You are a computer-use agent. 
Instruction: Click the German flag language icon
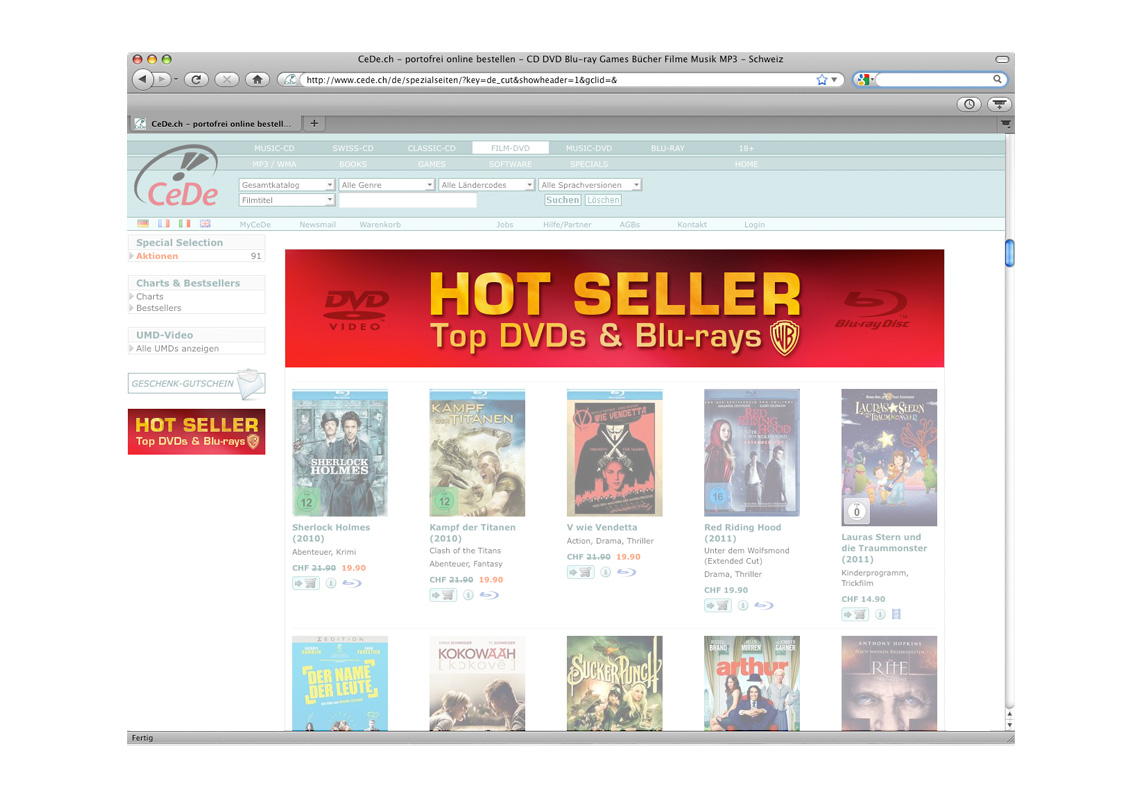coord(143,224)
